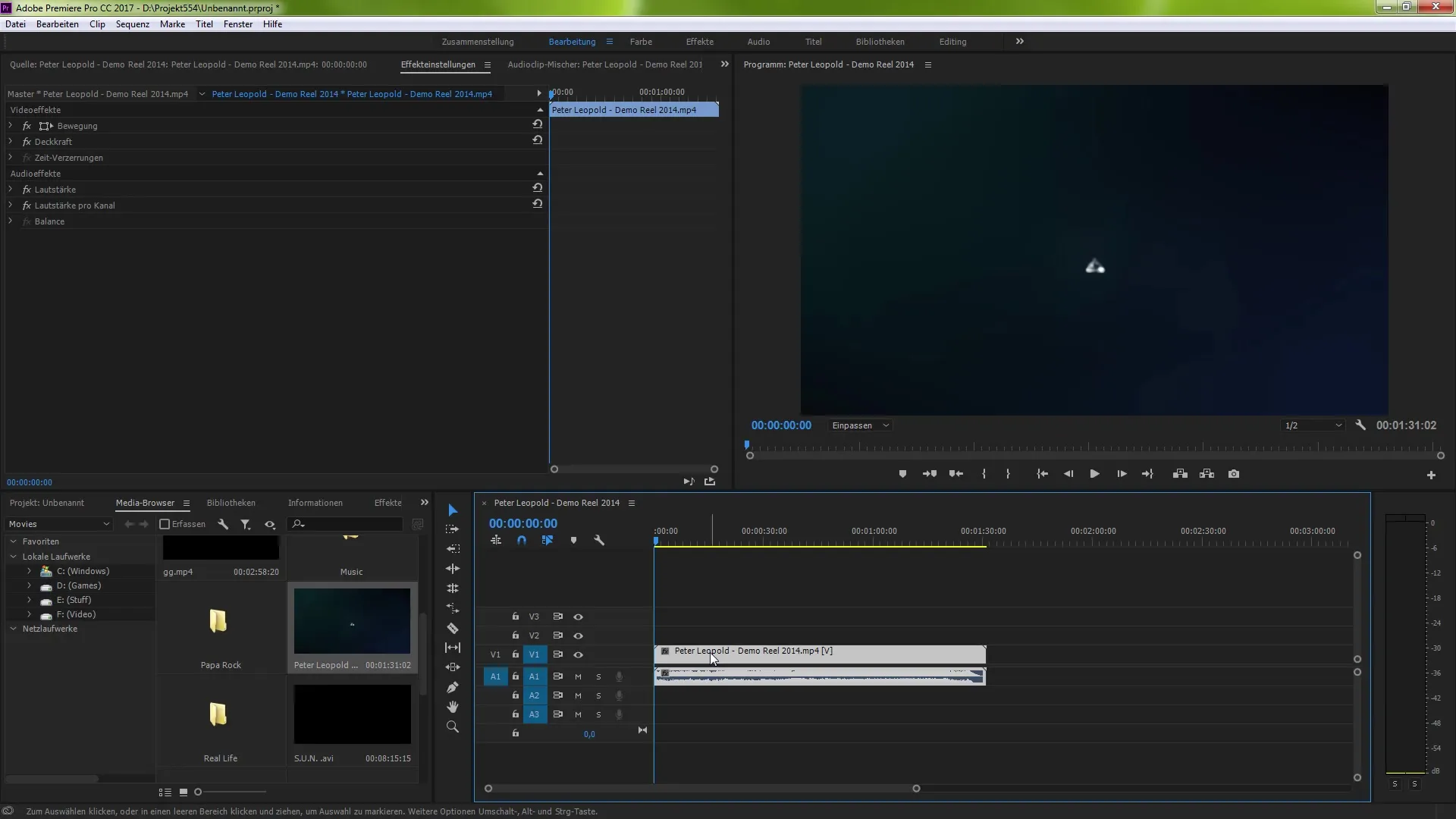Collapse the Lokale Laufwerke tree node
1456x819 pixels.
(x=13, y=557)
